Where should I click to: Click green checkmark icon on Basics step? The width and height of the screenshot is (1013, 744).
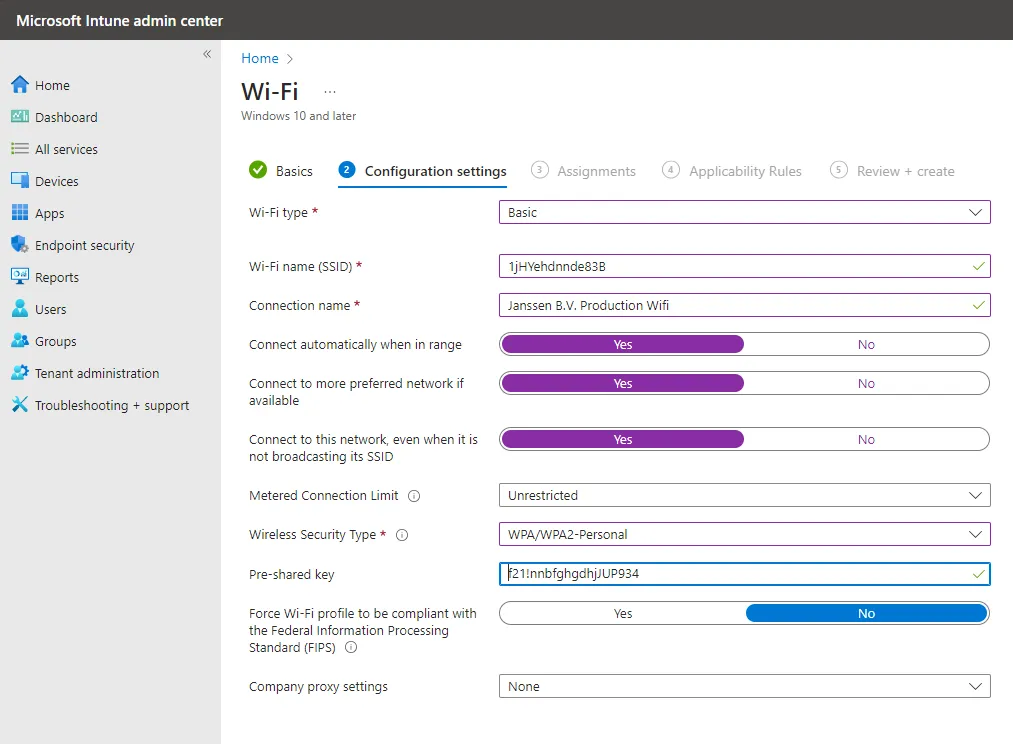[258, 170]
